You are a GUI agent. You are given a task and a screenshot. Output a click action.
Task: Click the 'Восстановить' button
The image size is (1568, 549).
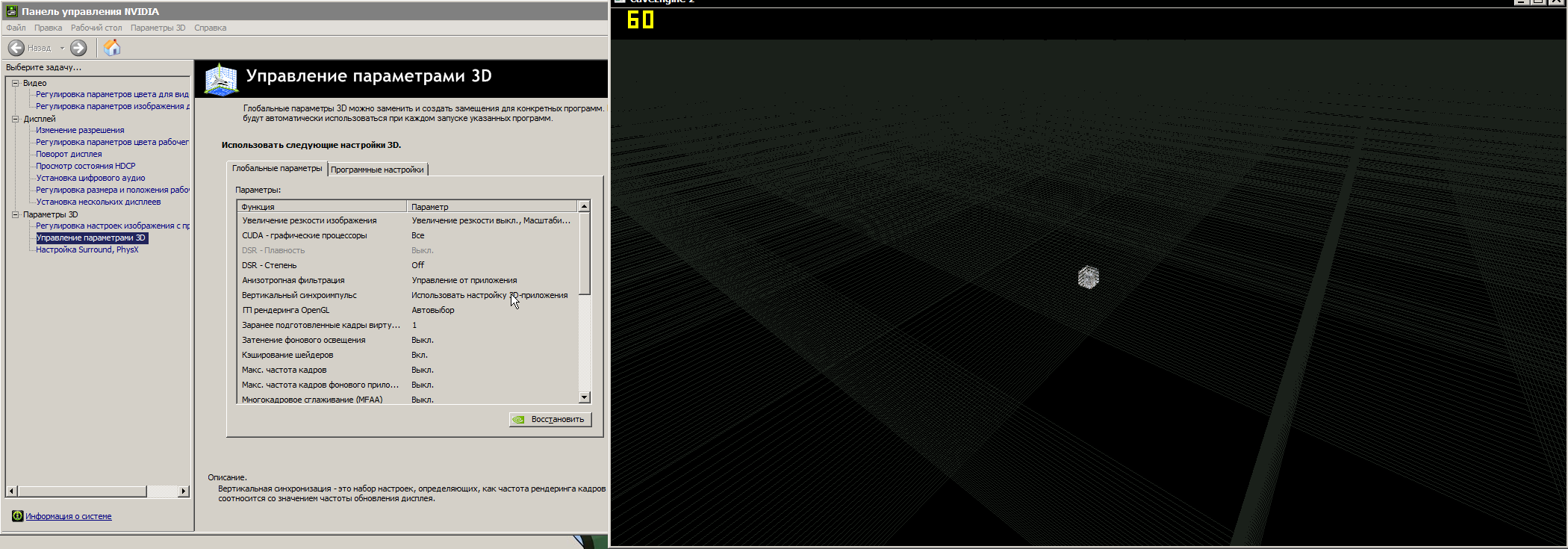[550, 420]
